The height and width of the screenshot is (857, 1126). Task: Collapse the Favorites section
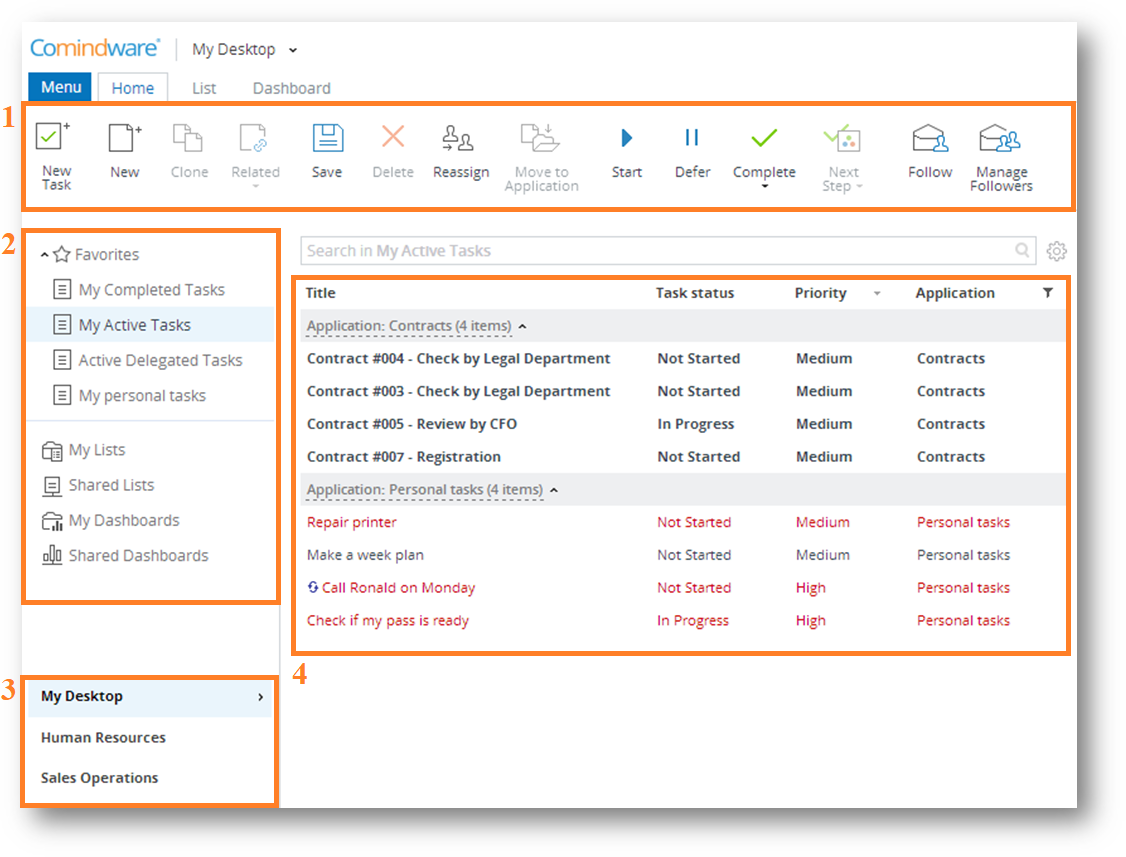(x=45, y=255)
